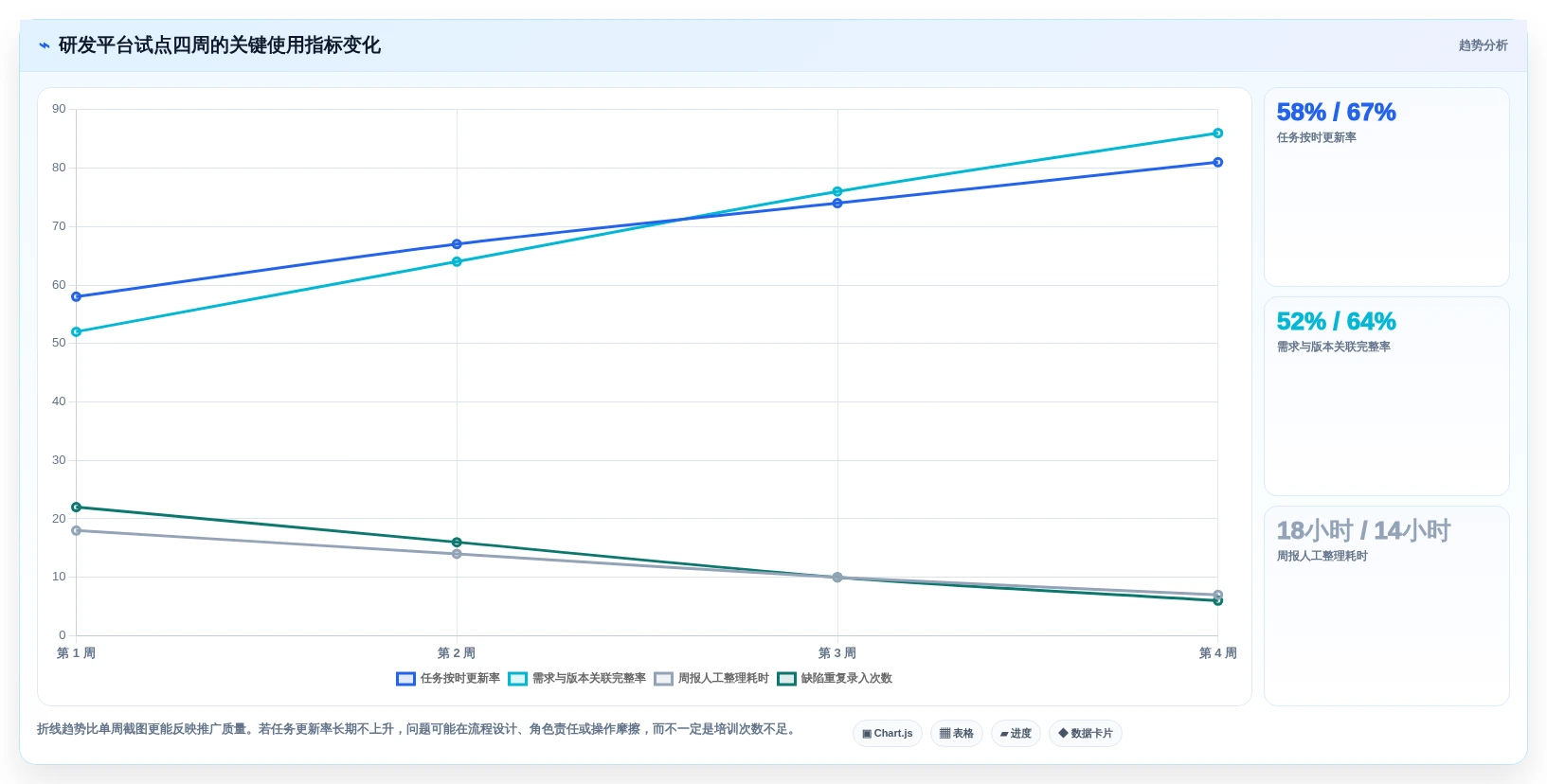
Task: Click the 90 y-axis tick label
Action: pos(59,109)
